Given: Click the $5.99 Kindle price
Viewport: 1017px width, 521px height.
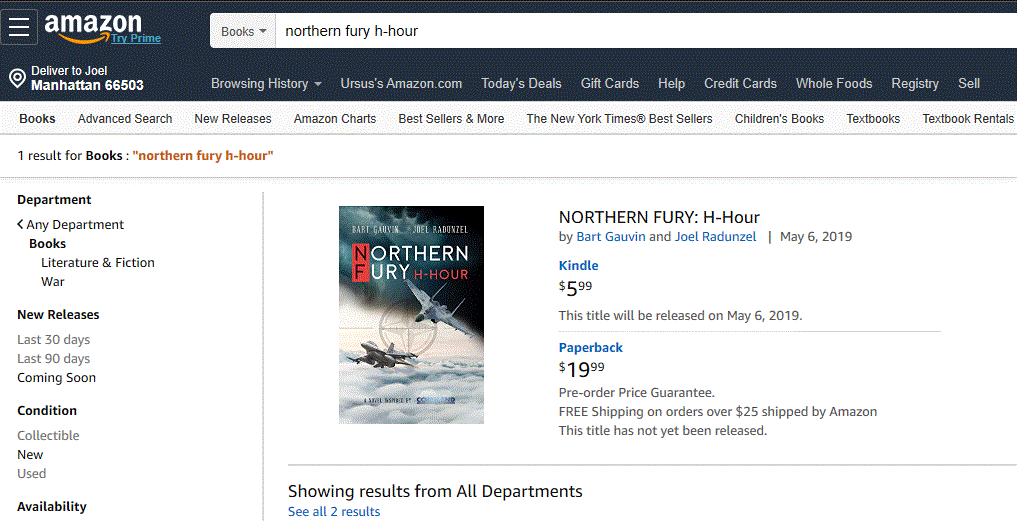Looking at the screenshot, I should pos(575,287).
